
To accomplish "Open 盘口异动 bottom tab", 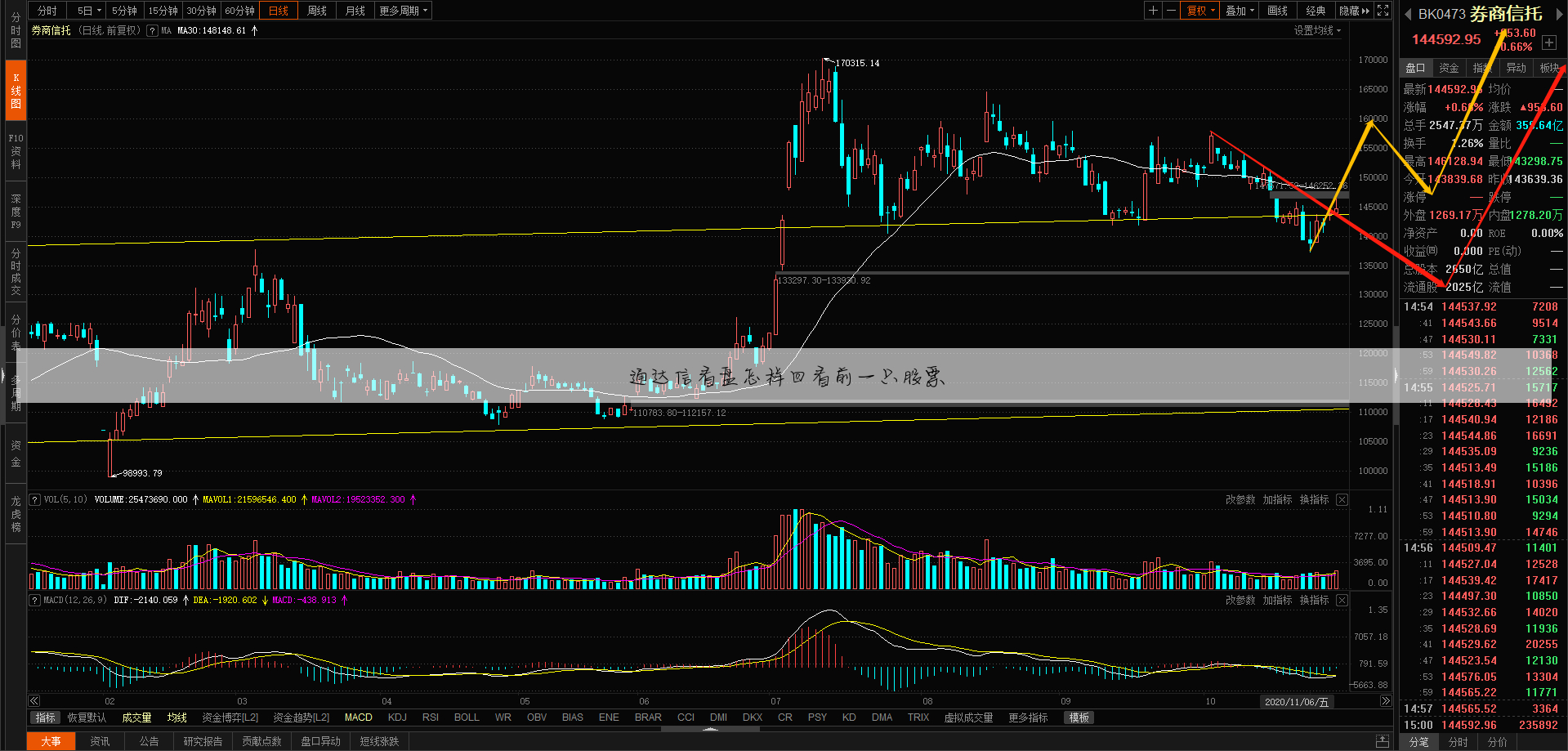I will [x=320, y=741].
